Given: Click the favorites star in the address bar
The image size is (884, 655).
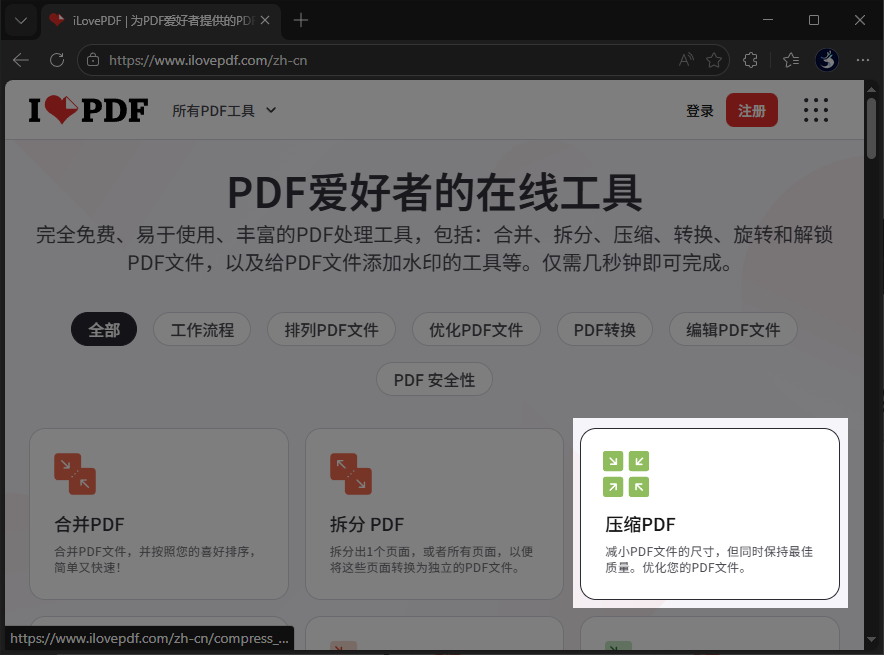Looking at the screenshot, I should 714,60.
